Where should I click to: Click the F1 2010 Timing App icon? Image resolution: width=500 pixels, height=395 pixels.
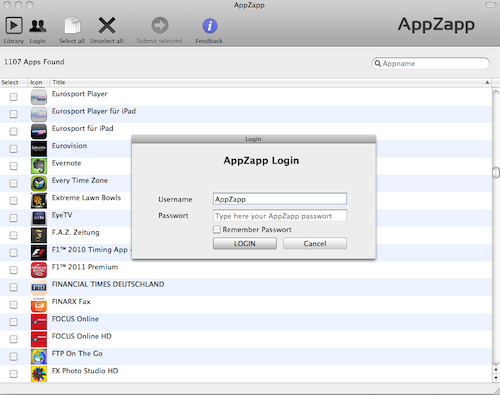(x=39, y=253)
